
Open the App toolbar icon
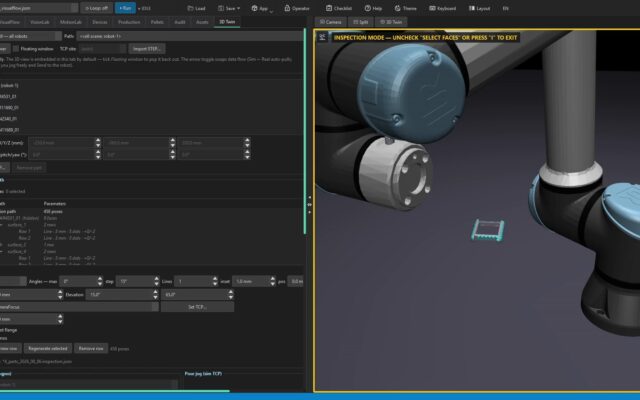(254, 8)
